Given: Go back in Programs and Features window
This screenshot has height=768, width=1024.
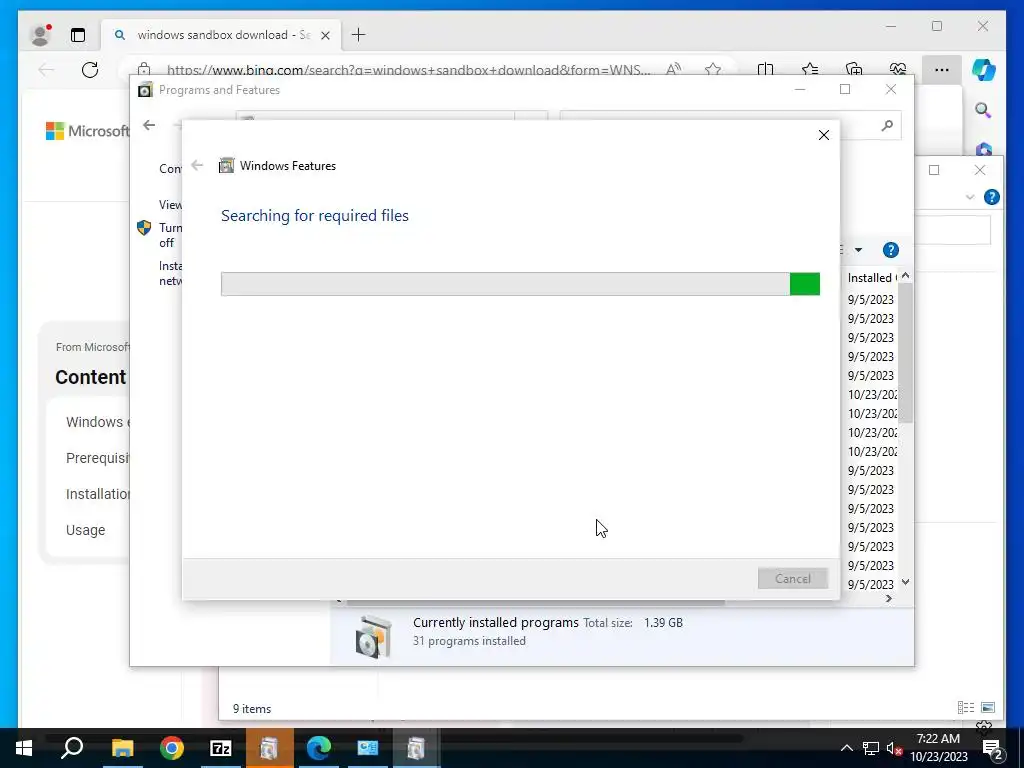Looking at the screenshot, I should (150, 125).
